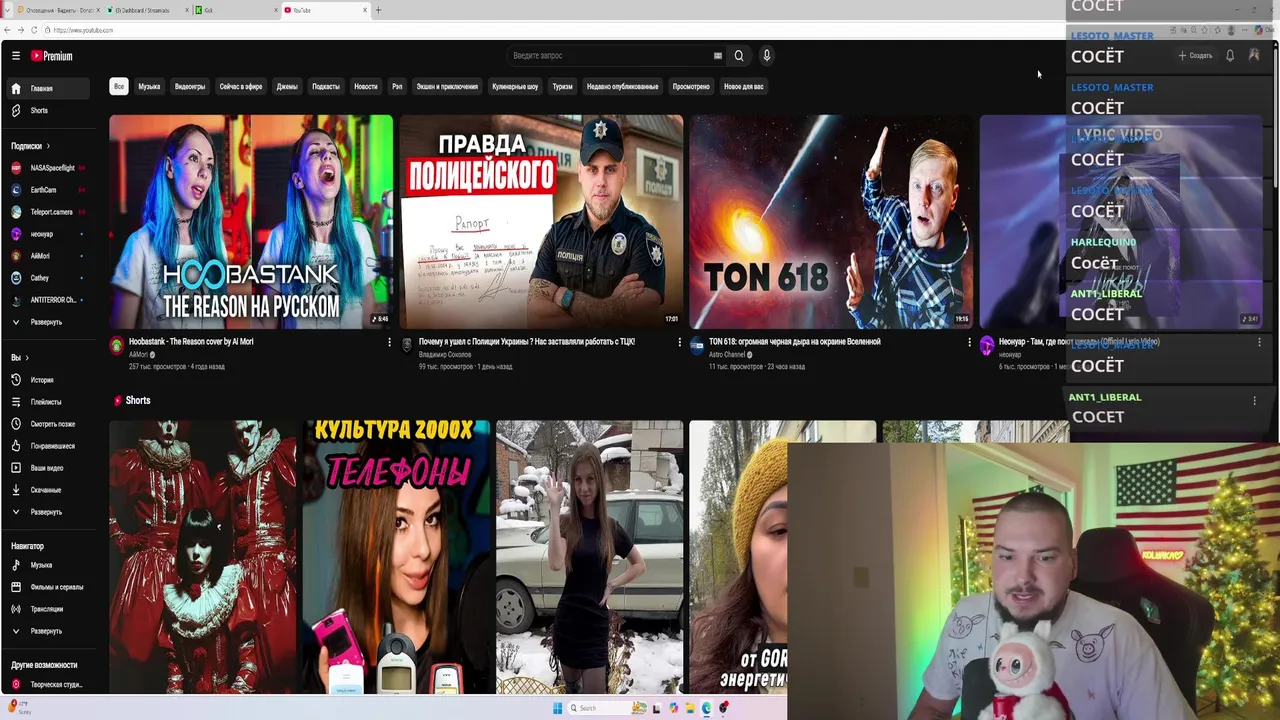
Task: Click the Edge icon in the taskbar
Action: (x=707, y=708)
